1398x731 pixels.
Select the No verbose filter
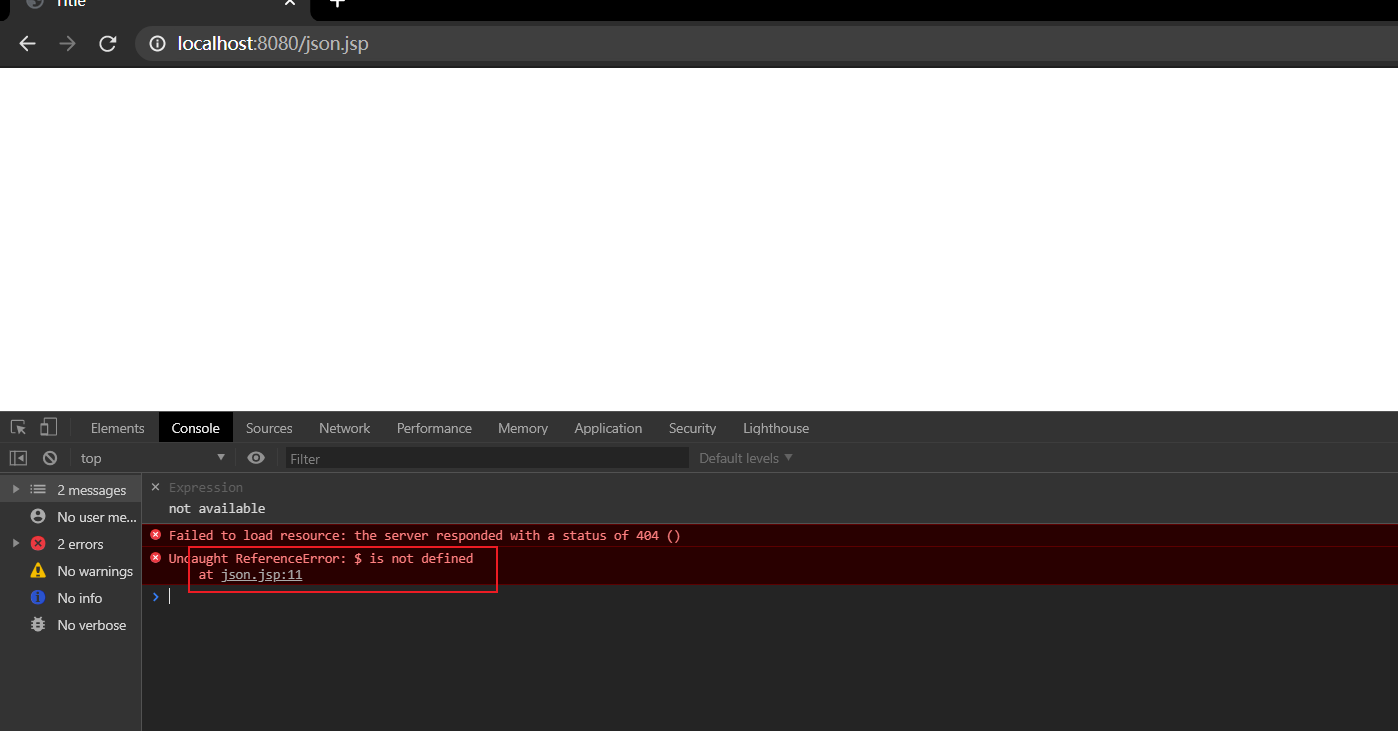(x=70, y=625)
